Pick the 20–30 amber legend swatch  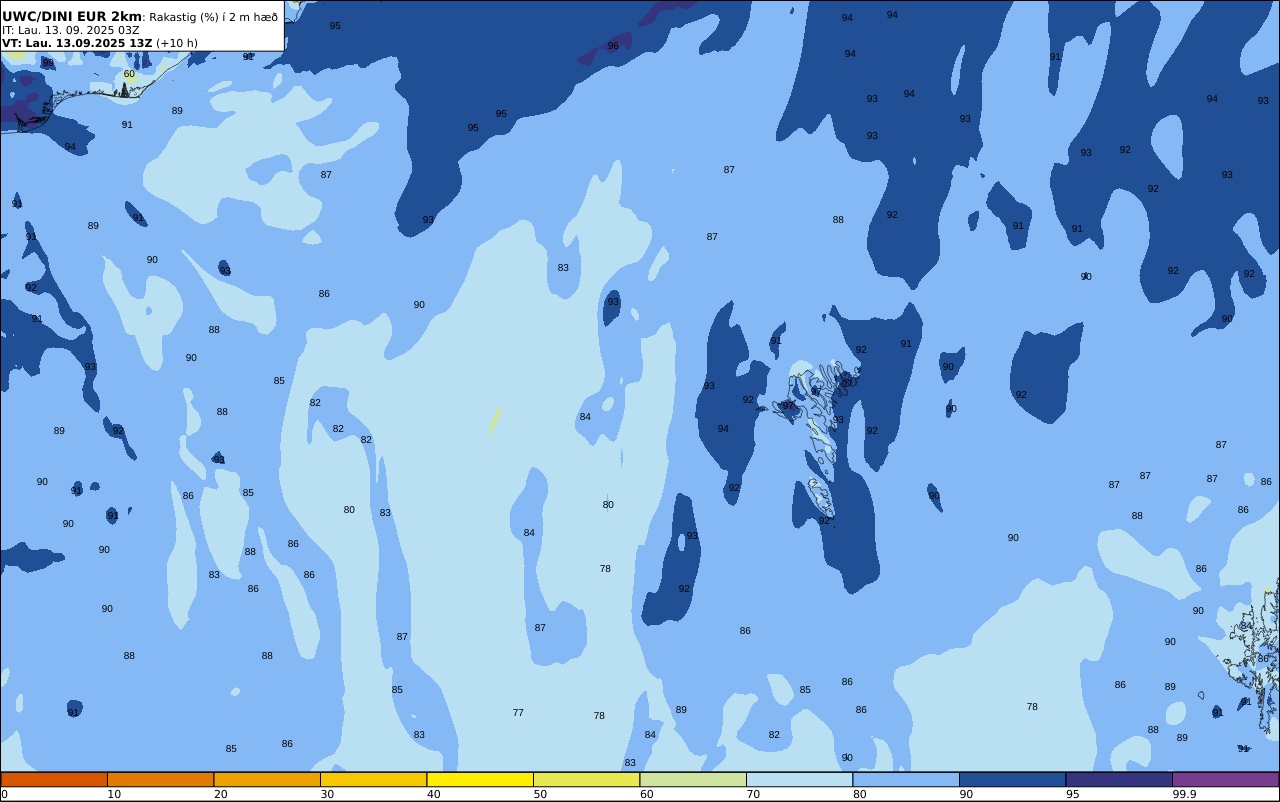[x=267, y=779]
